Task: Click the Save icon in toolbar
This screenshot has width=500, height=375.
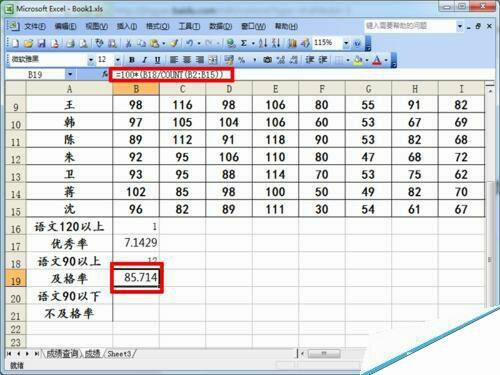Action: [x=41, y=43]
